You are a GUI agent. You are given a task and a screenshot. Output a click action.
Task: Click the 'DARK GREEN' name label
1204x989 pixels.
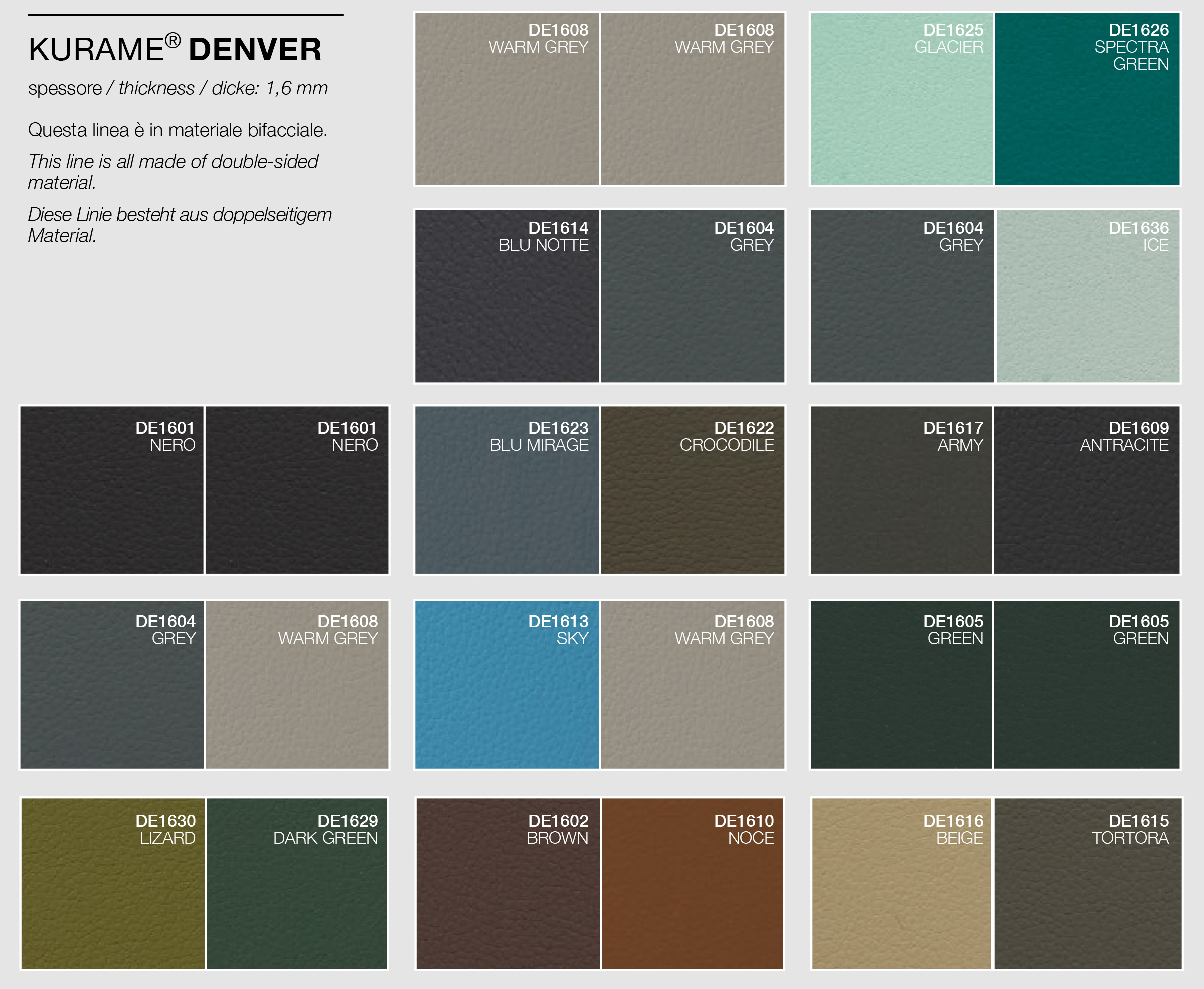(325, 838)
